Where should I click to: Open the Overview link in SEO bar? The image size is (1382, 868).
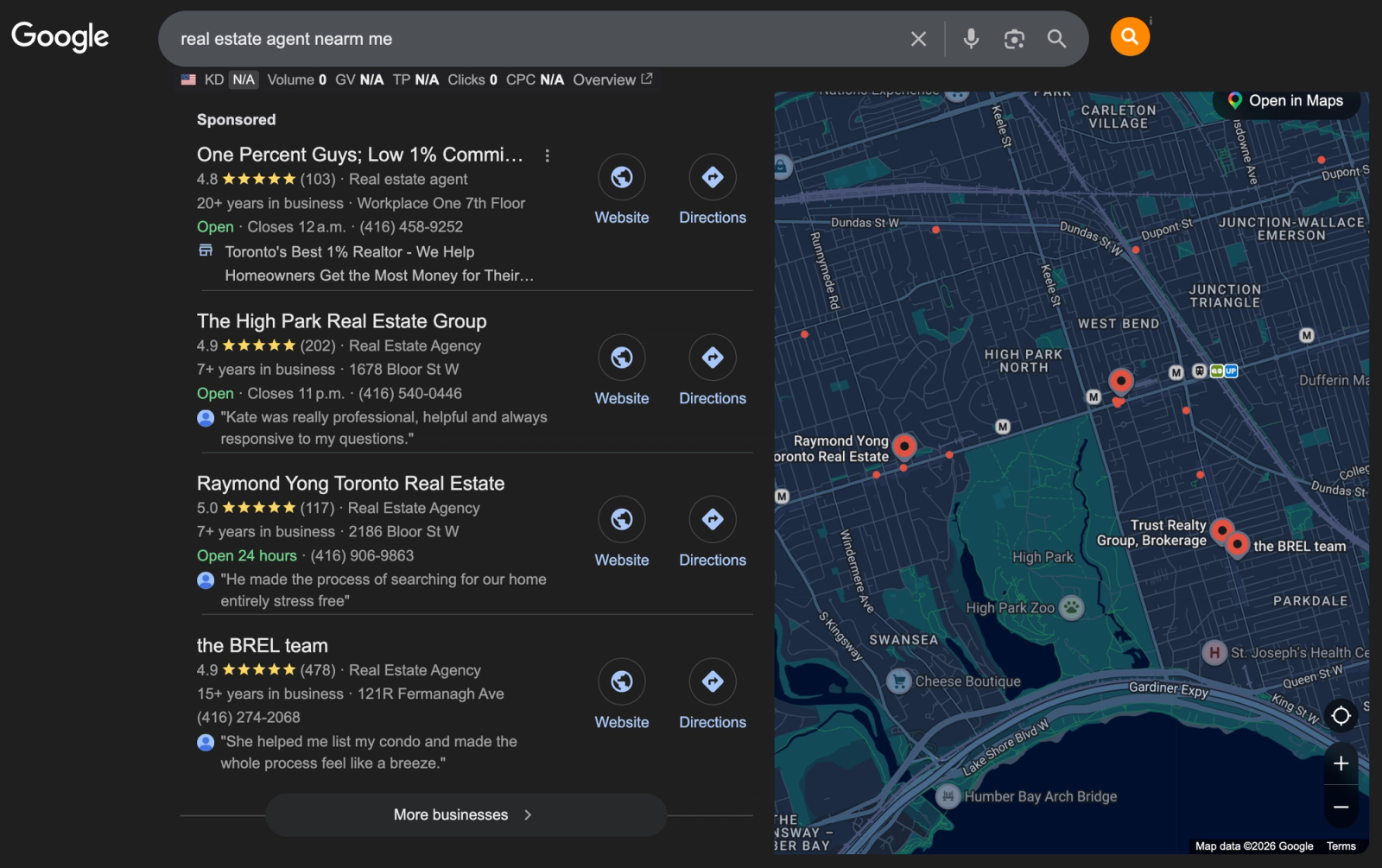click(612, 79)
